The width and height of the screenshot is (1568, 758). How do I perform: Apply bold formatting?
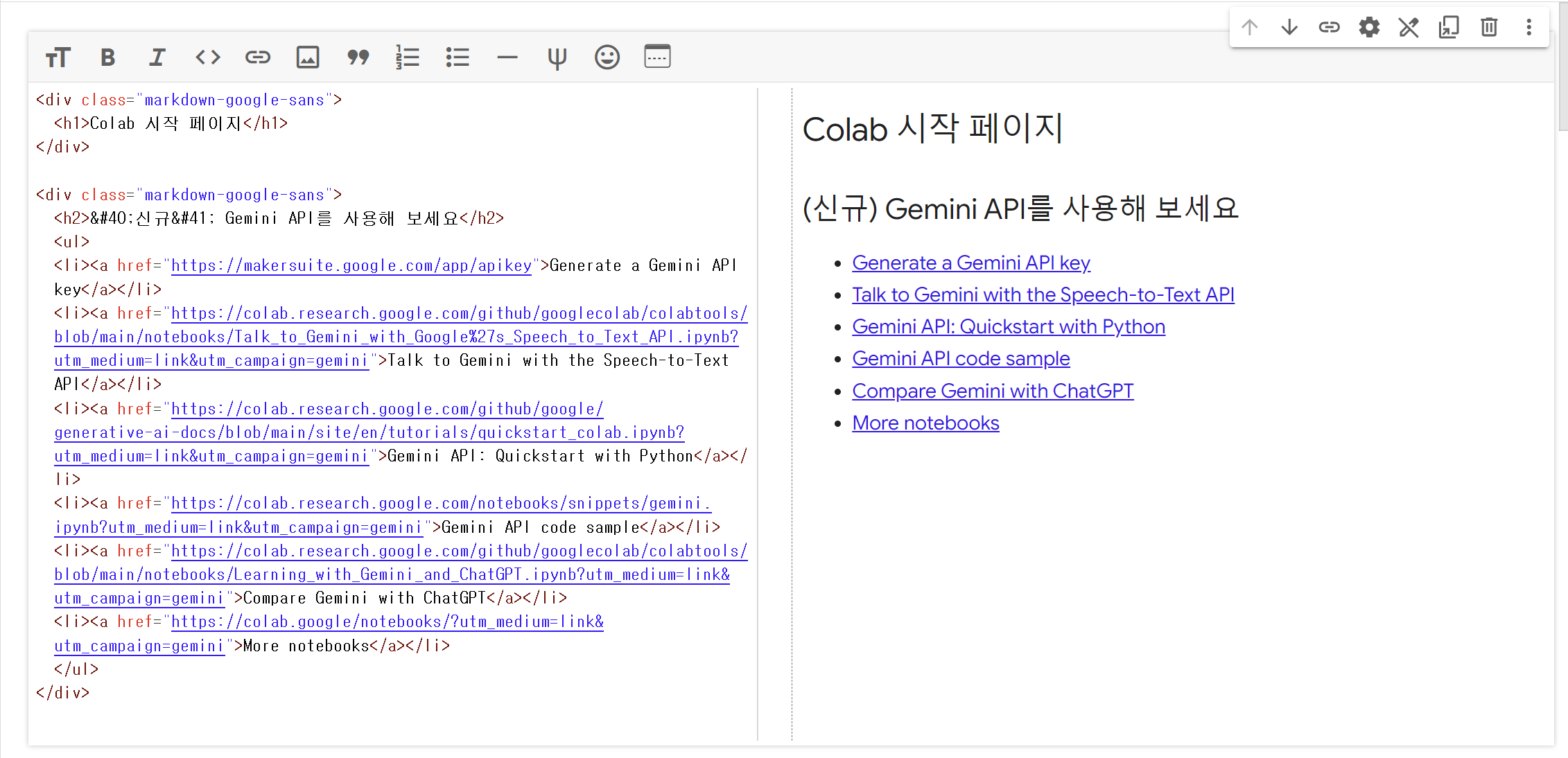tap(107, 57)
